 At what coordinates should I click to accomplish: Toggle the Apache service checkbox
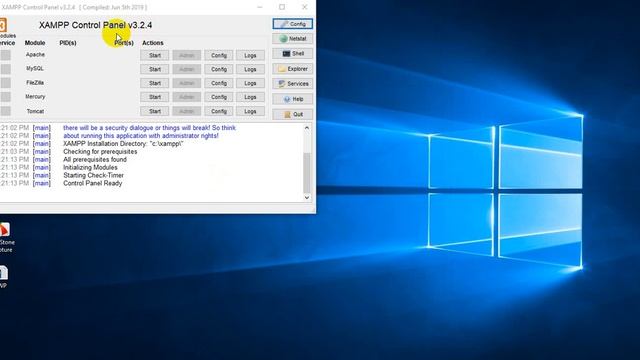(x=5, y=55)
